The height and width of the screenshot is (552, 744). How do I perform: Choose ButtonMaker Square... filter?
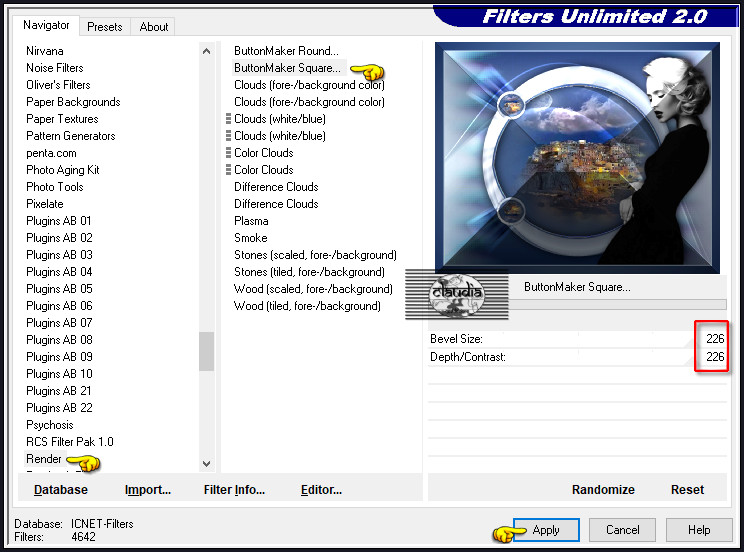tap(287, 68)
